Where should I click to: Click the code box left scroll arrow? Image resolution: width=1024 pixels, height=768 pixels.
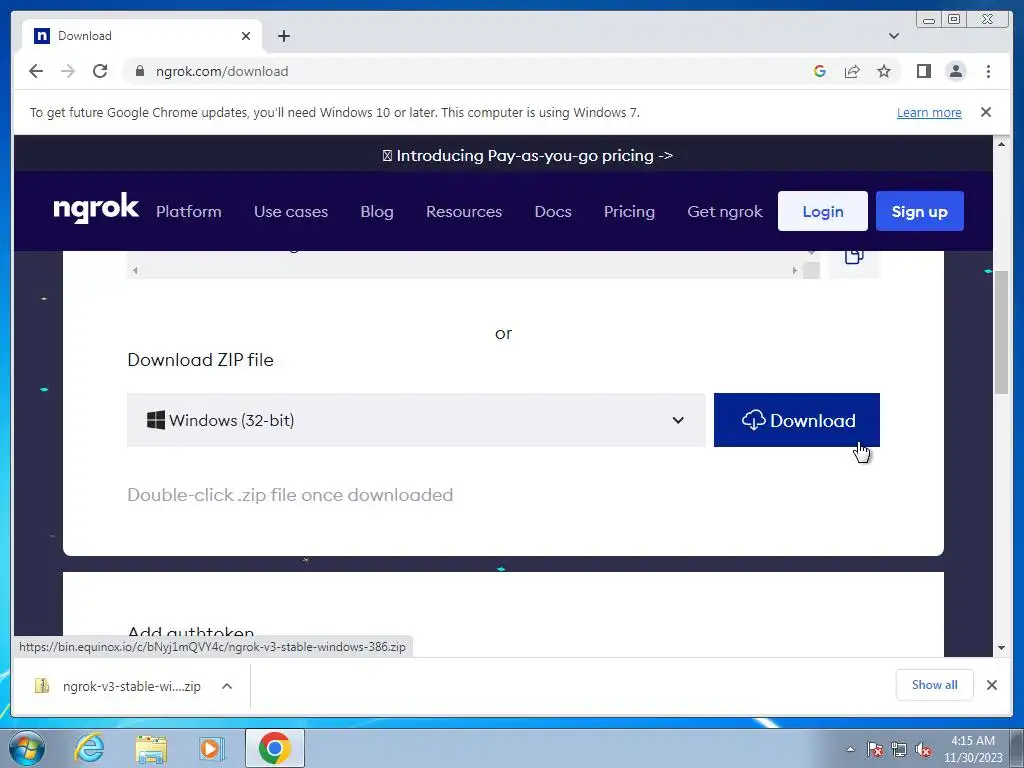click(135, 270)
